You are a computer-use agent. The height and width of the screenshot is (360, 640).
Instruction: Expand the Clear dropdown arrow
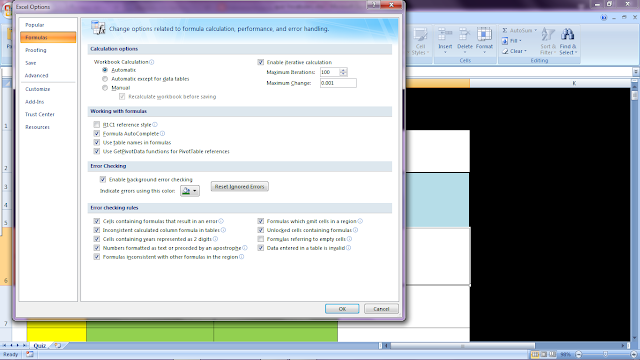coord(525,51)
